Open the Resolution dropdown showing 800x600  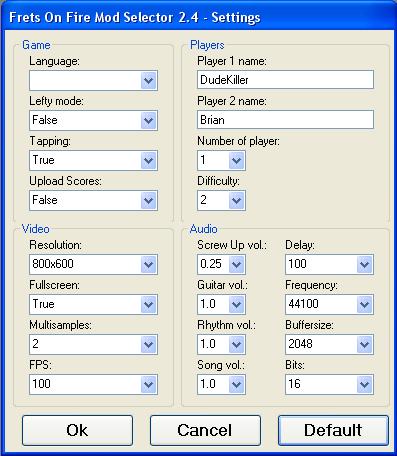coord(93,264)
